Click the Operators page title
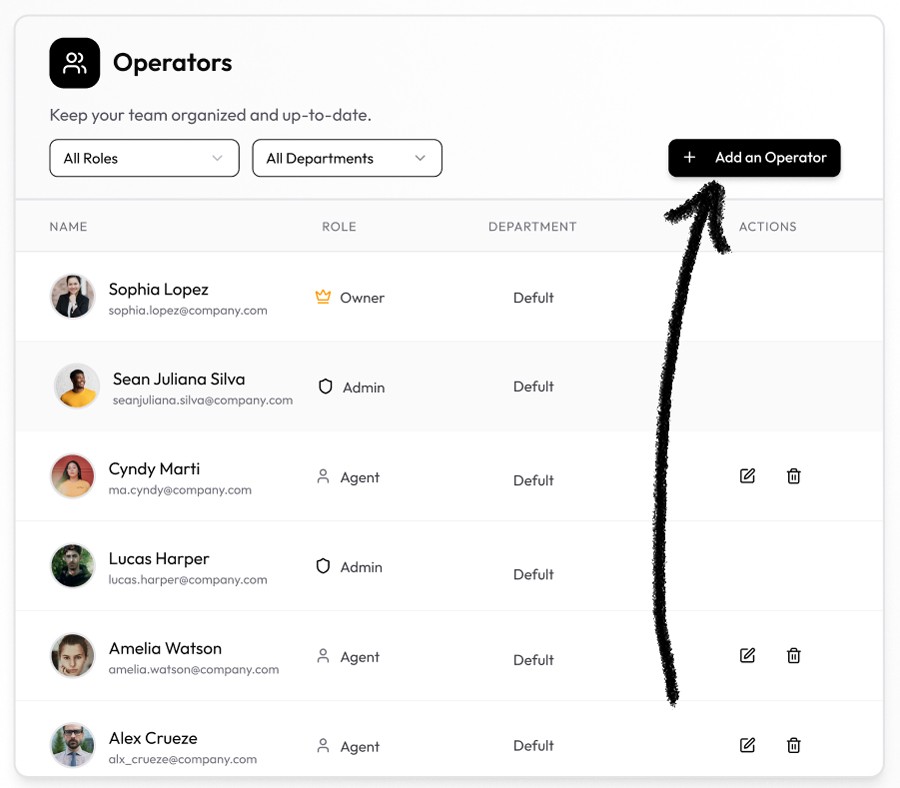The width and height of the screenshot is (900, 788). point(172,63)
